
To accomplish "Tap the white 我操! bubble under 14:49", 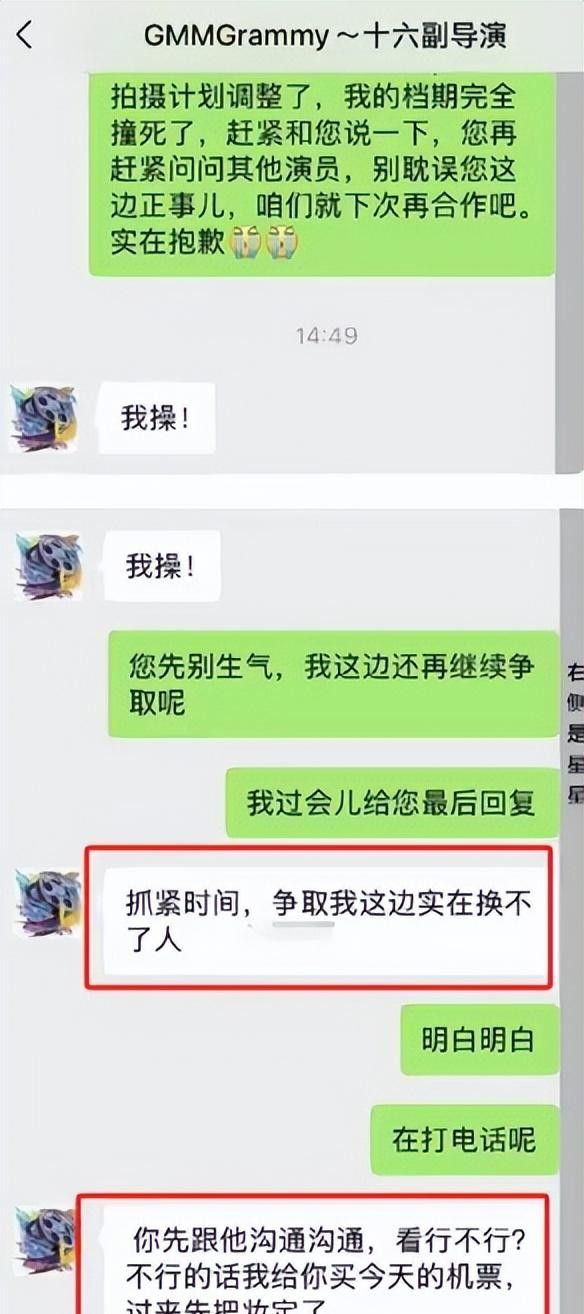I will tap(155, 418).
